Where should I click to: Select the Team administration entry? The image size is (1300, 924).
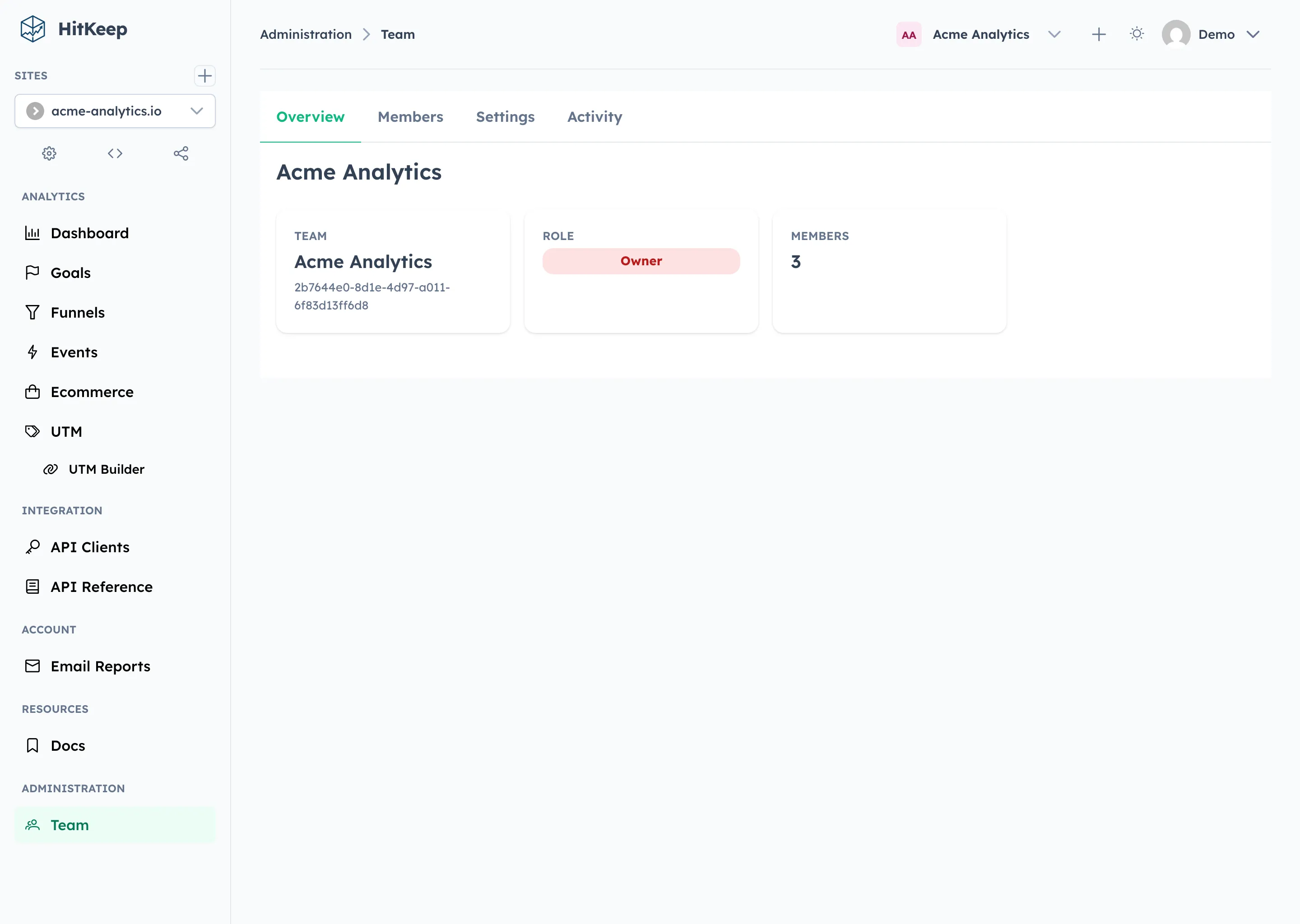(x=69, y=825)
